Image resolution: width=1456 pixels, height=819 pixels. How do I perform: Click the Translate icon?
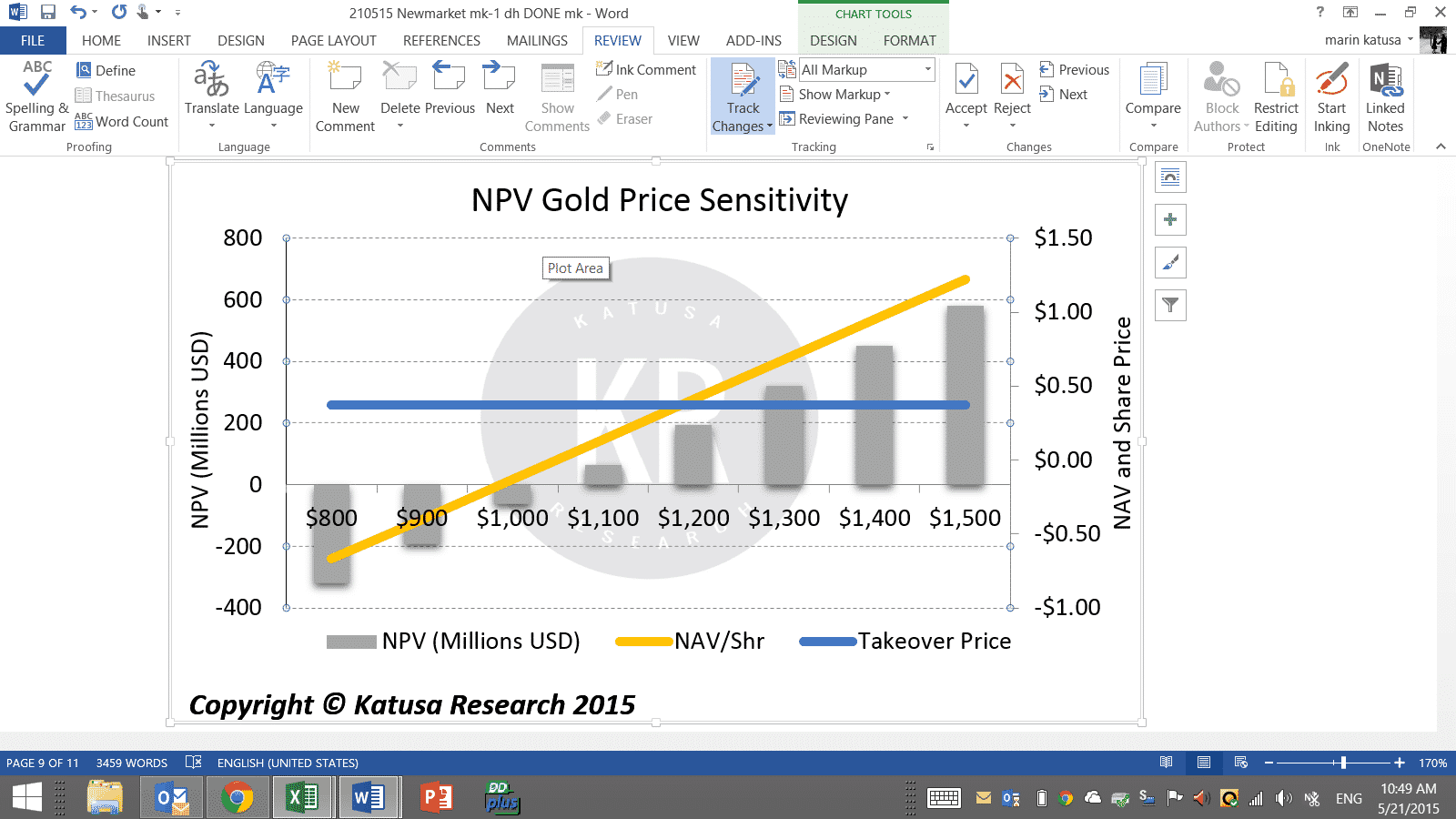pyautogui.click(x=211, y=82)
